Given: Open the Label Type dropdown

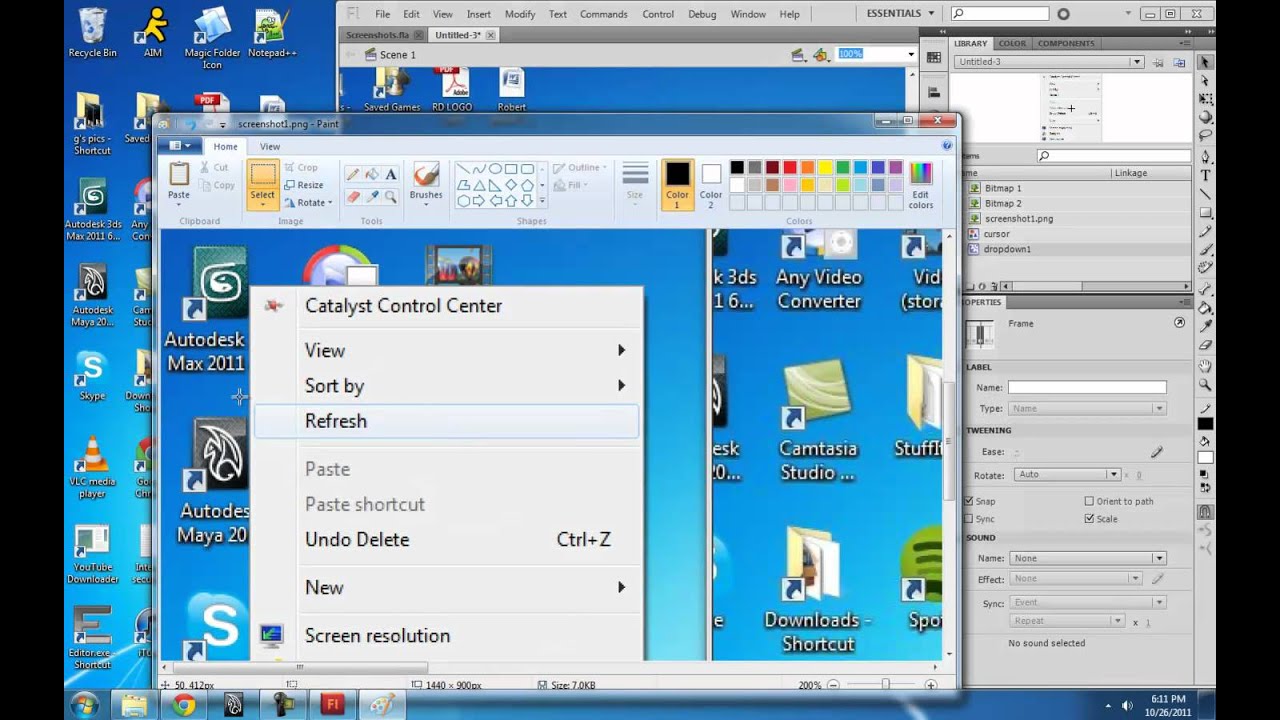Looking at the screenshot, I should point(1087,408).
